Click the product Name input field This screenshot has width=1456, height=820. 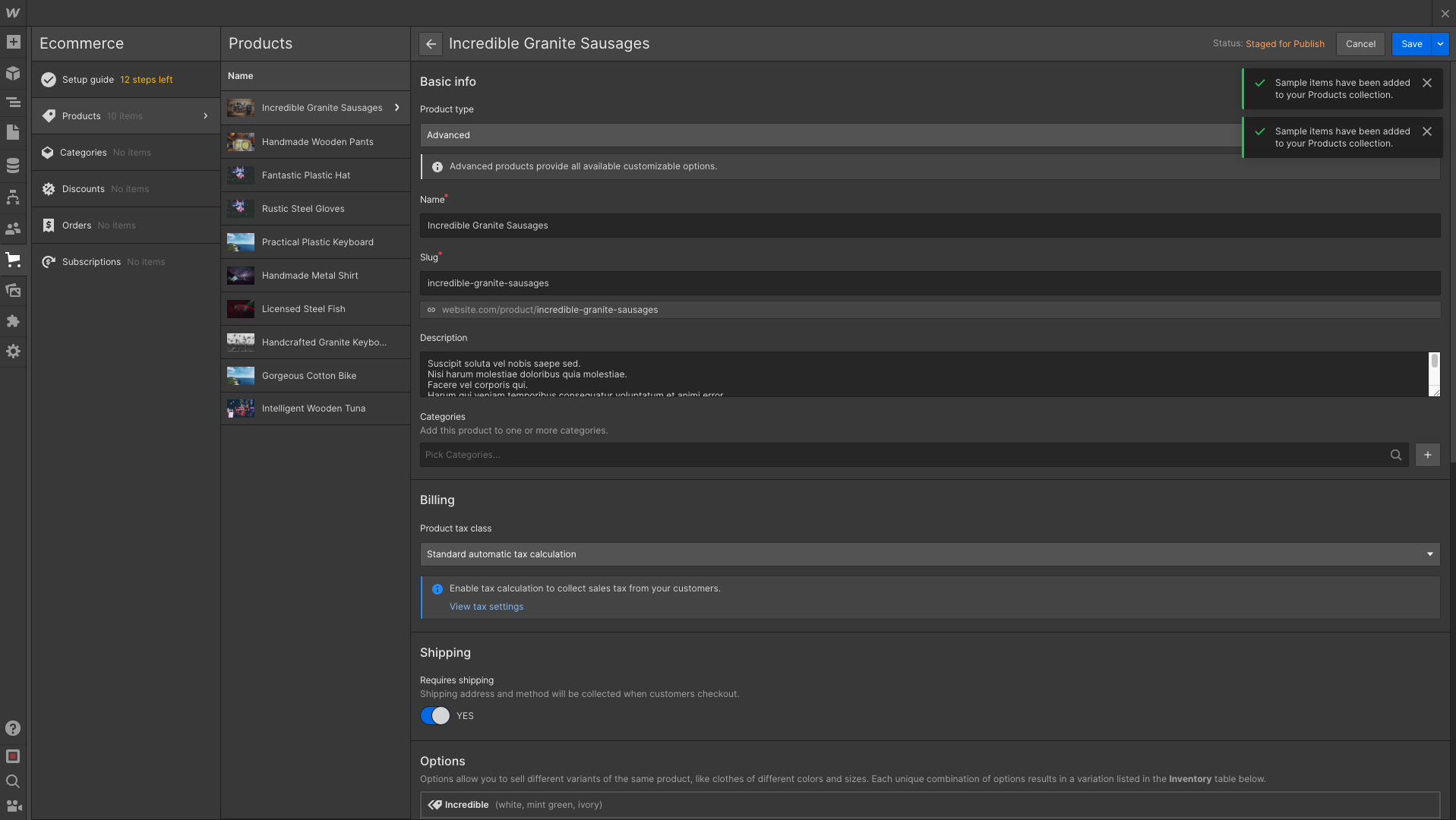(x=929, y=225)
